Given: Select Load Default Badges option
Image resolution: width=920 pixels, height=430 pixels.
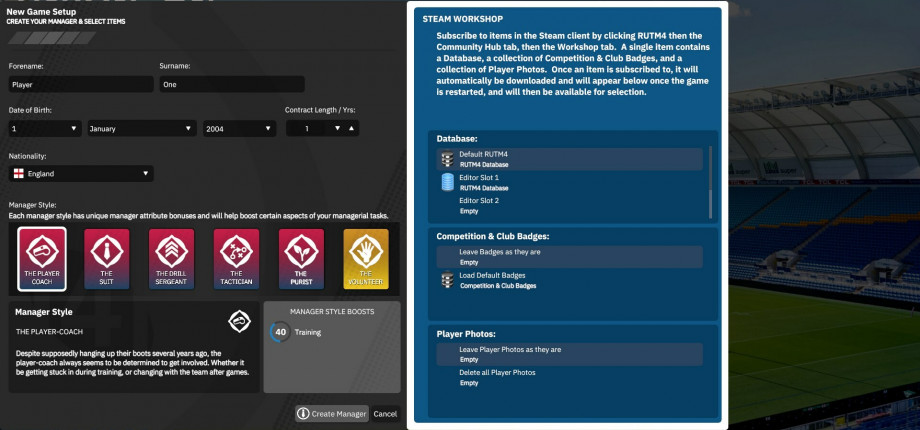Looking at the screenshot, I should [569, 280].
